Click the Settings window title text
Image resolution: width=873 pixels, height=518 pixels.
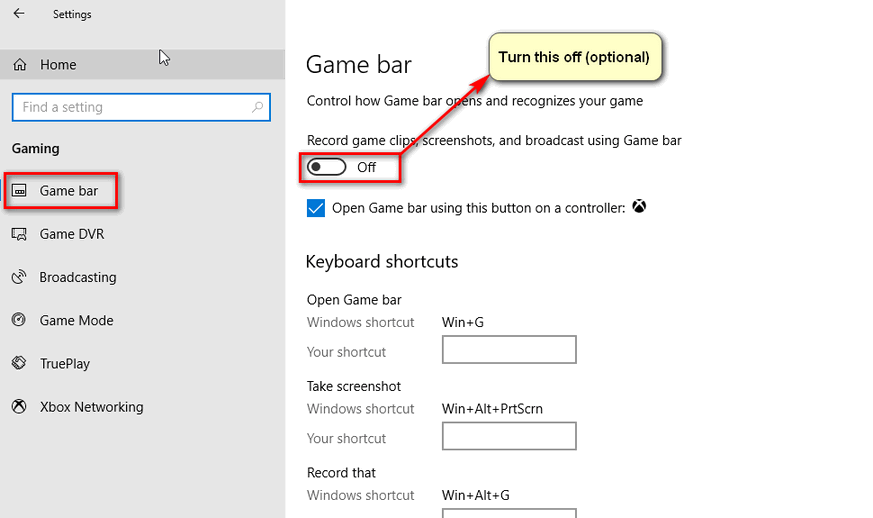(72, 14)
